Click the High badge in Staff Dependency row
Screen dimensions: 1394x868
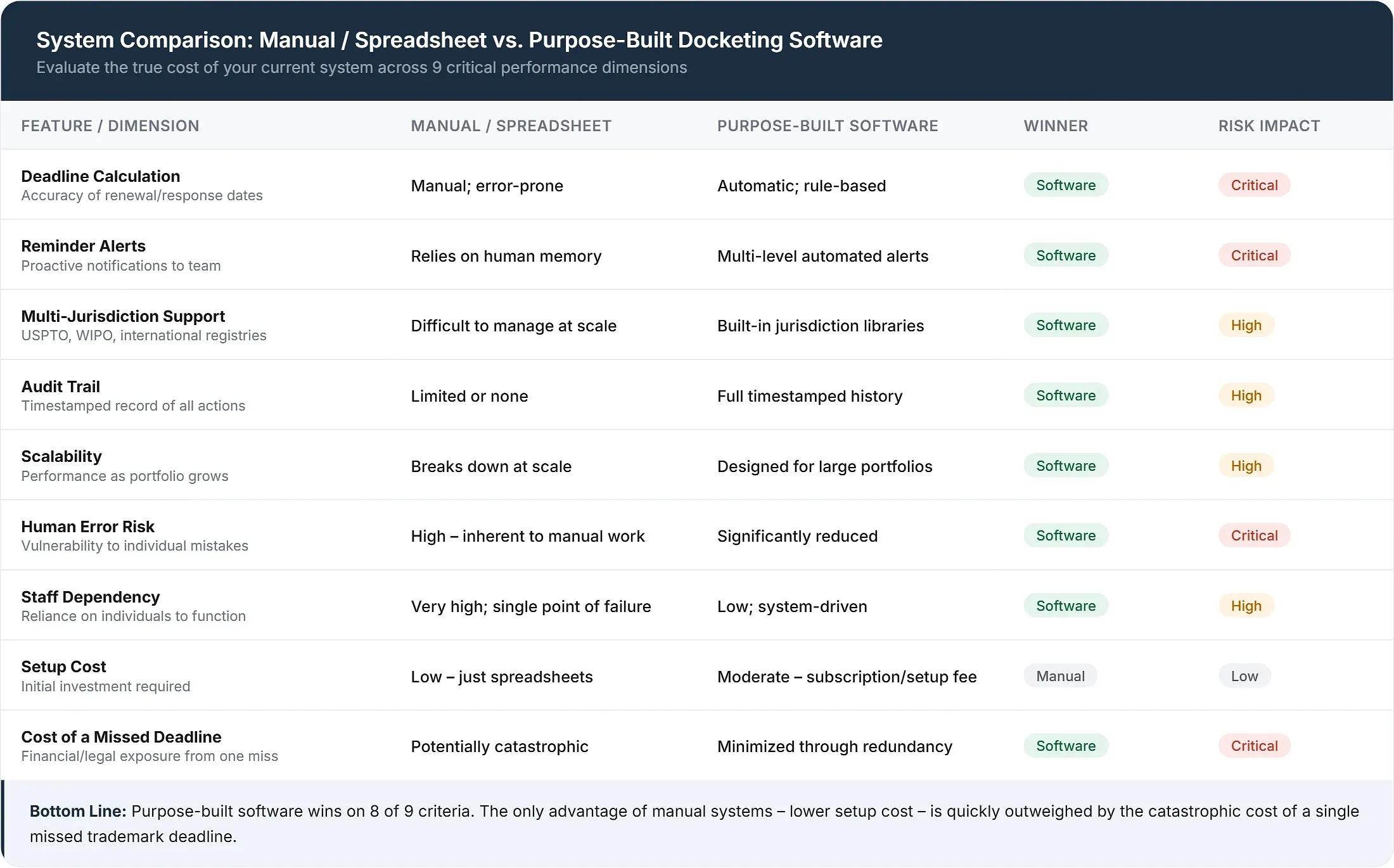[x=1246, y=606]
